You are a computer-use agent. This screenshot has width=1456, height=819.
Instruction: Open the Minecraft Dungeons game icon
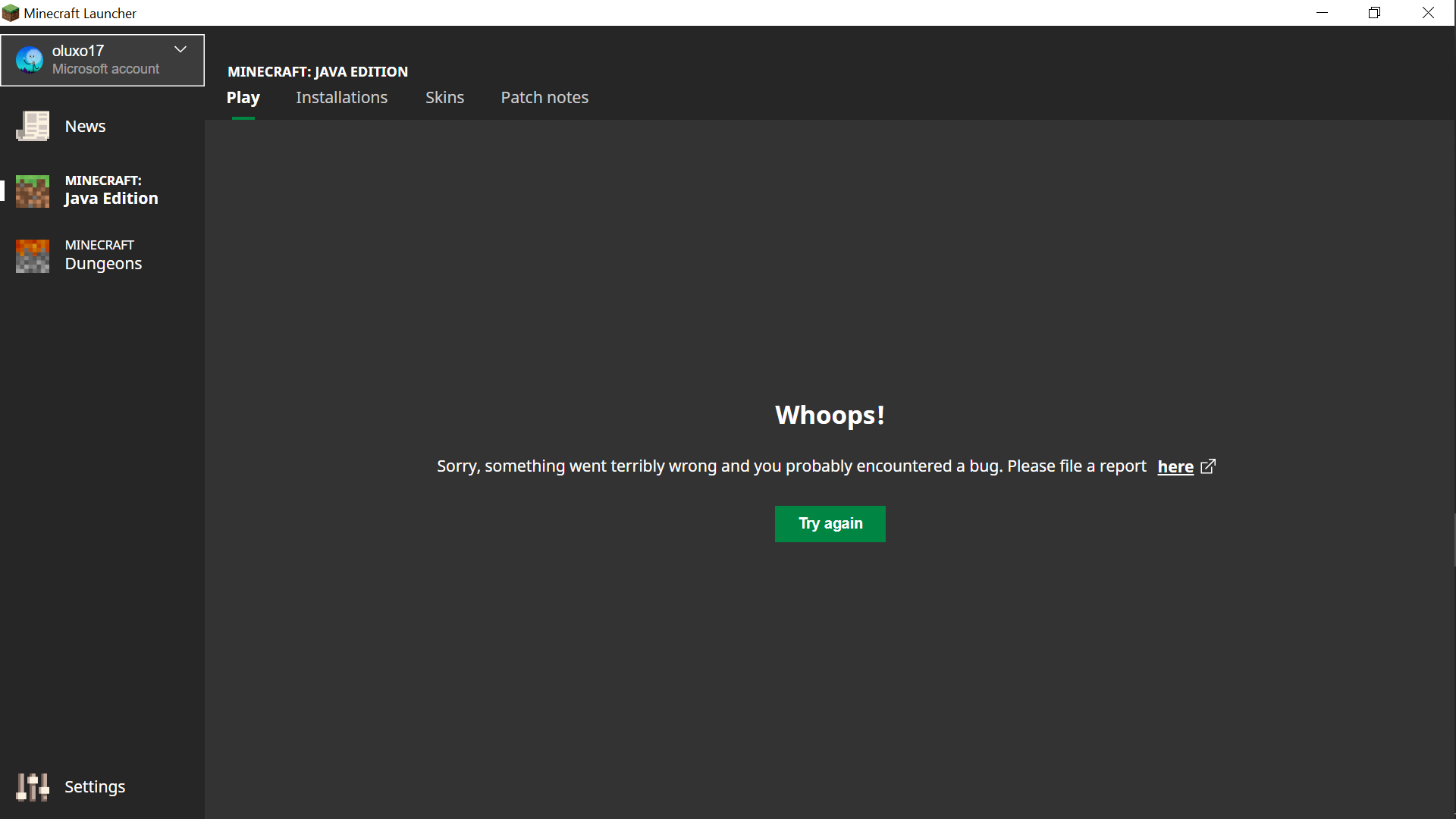click(x=33, y=256)
